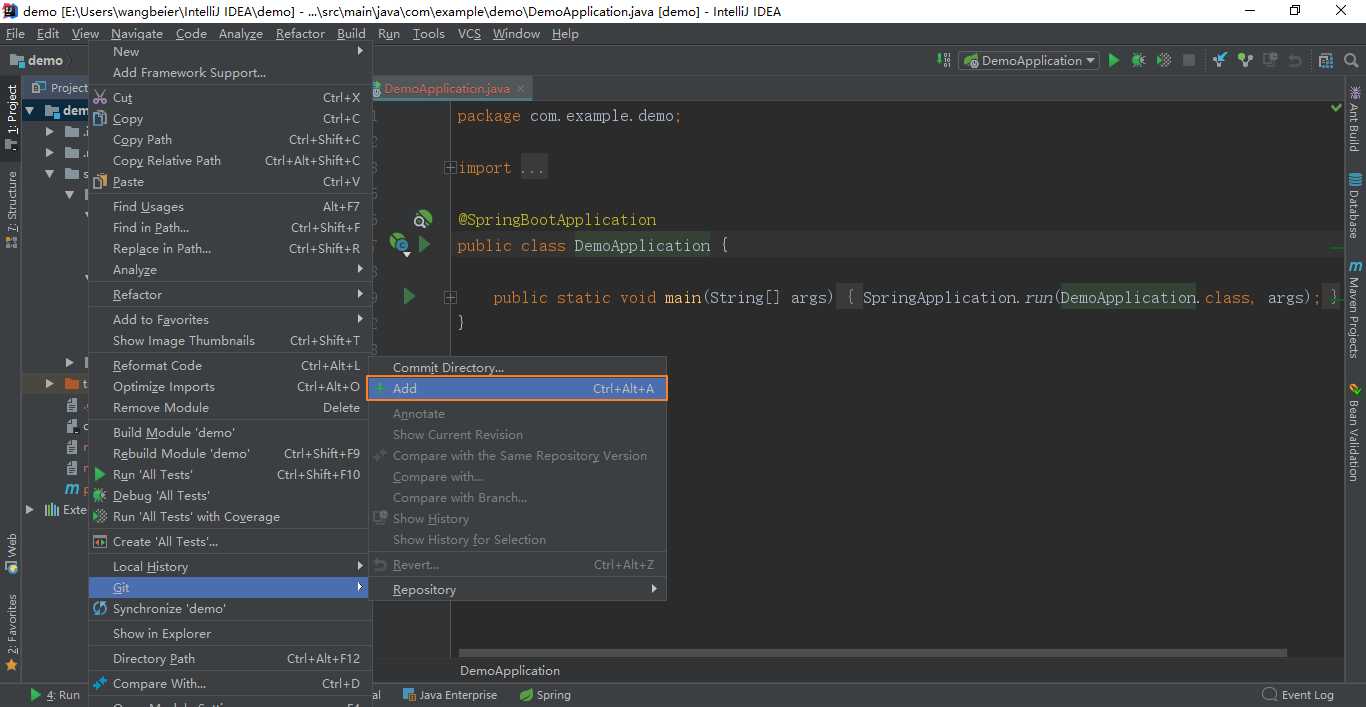Open the VCS menu in menu bar
This screenshot has width=1366, height=707.
point(469,33)
